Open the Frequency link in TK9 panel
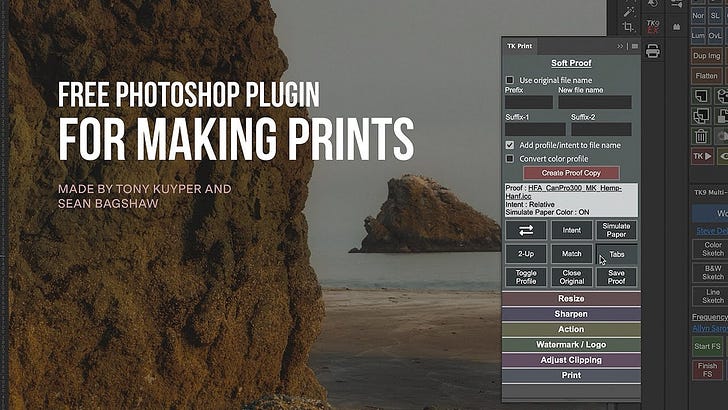 coord(710,317)
